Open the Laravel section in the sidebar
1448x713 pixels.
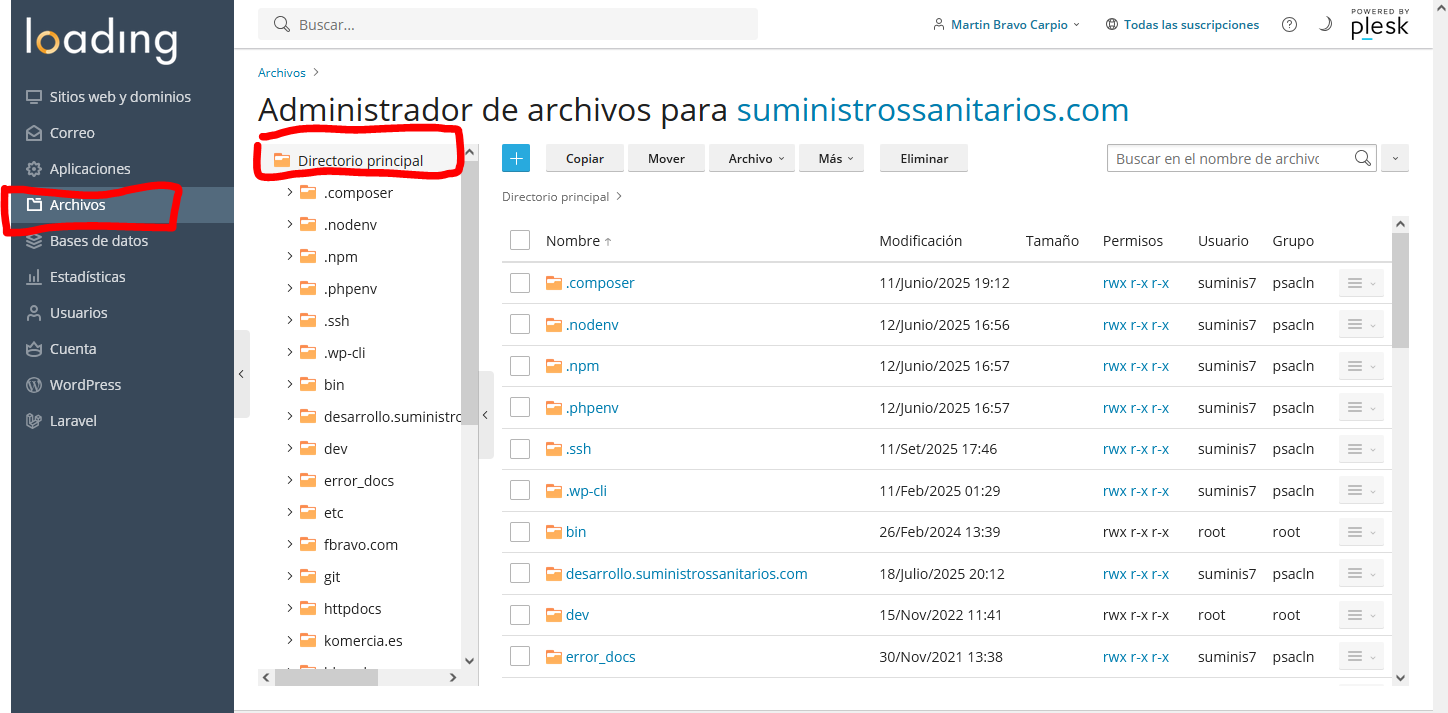click(74, 420)
